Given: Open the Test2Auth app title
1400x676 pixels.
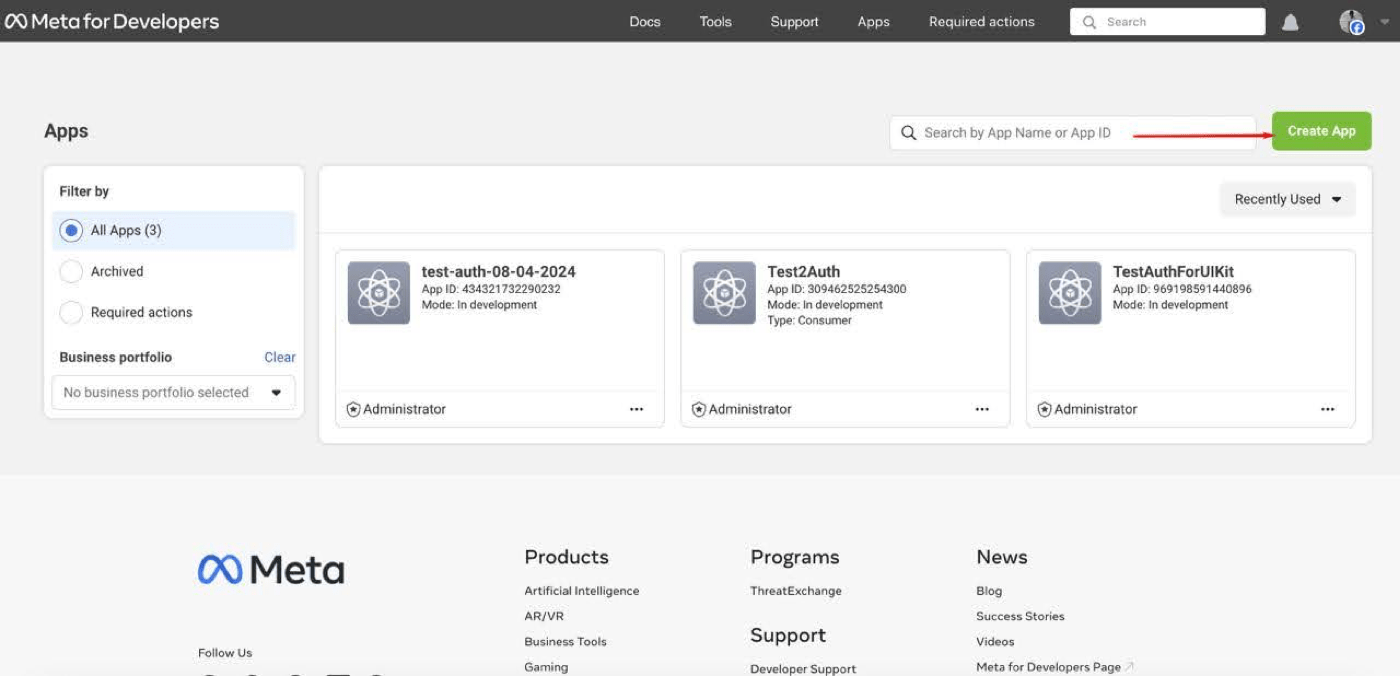Looking at the screenshot, I should click(x=803, y=272).
